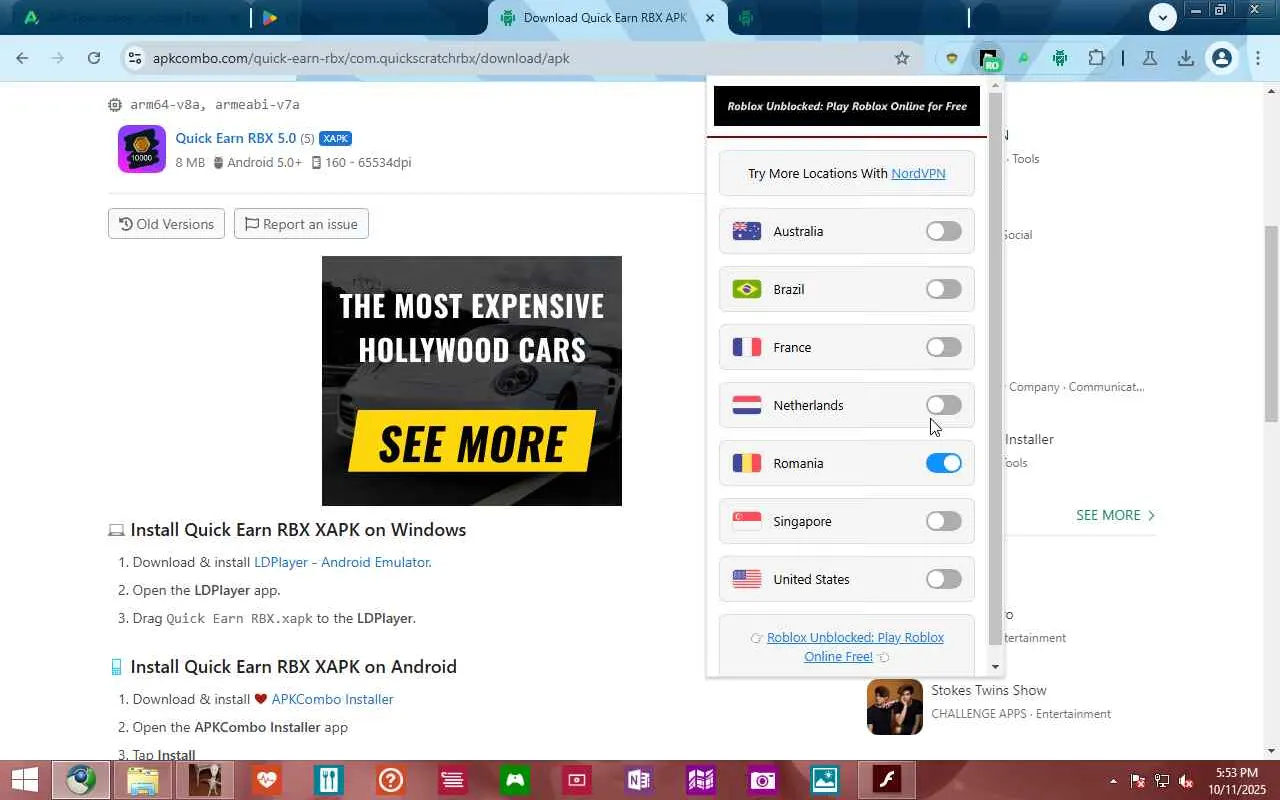Switch on the Netherlands VPN toggle
This screenshot has height=800, width=1280.
tap(943, 405)
